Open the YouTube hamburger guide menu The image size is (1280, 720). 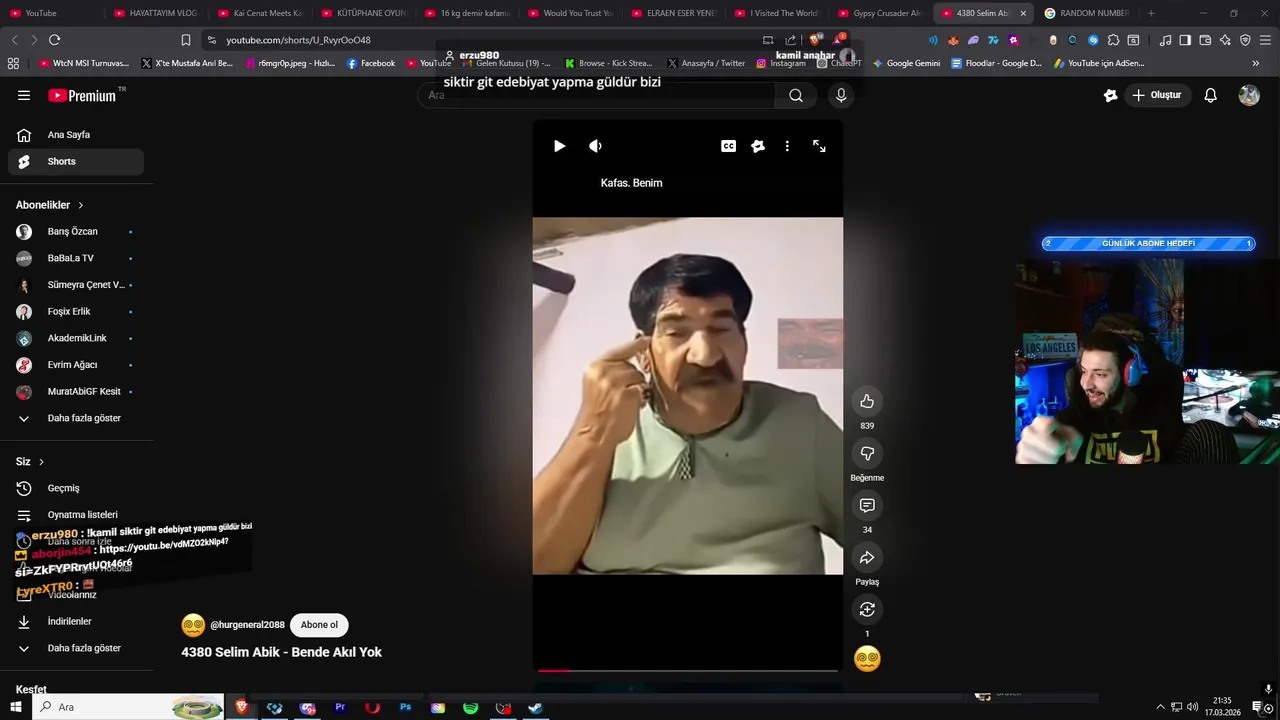tap(24, 95)
